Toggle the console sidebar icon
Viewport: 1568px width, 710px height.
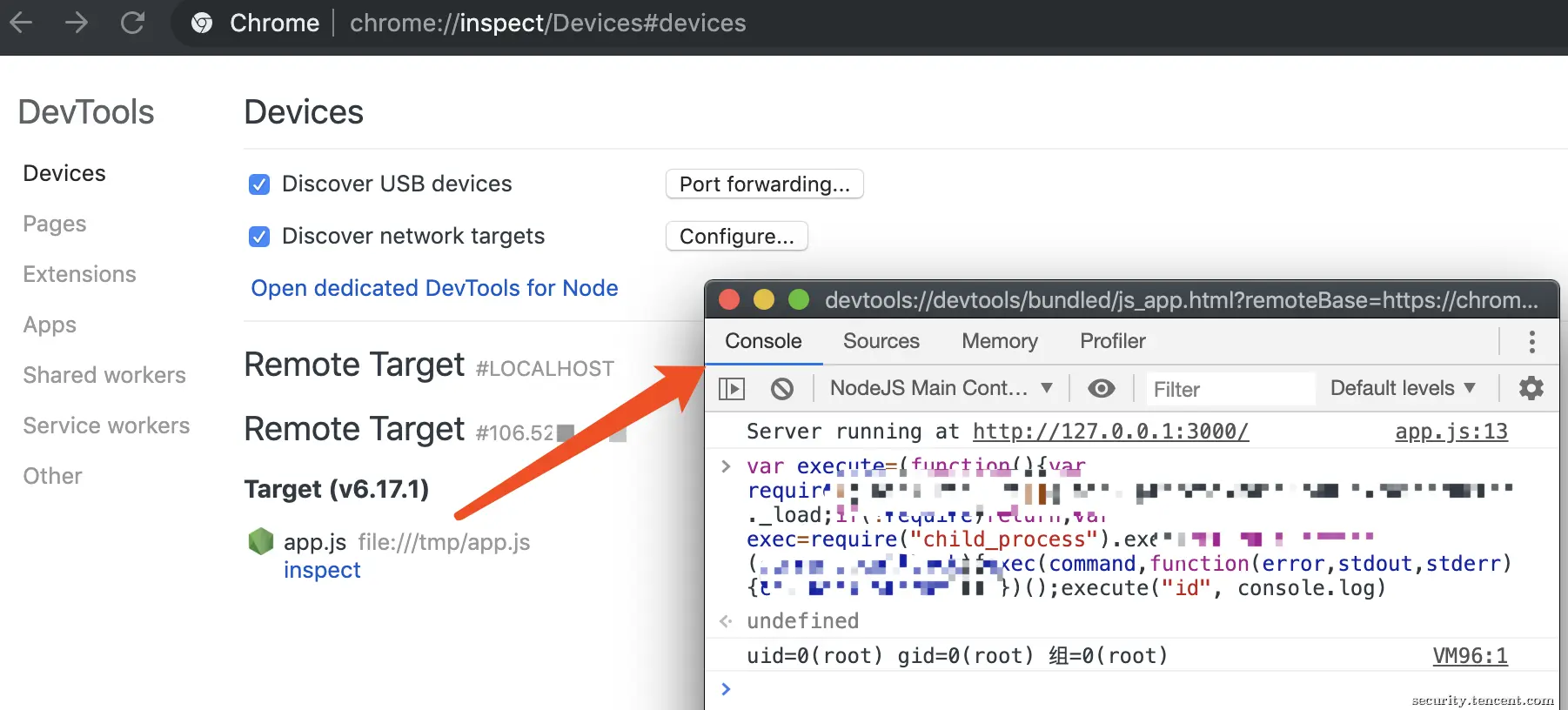coord(732,389)
